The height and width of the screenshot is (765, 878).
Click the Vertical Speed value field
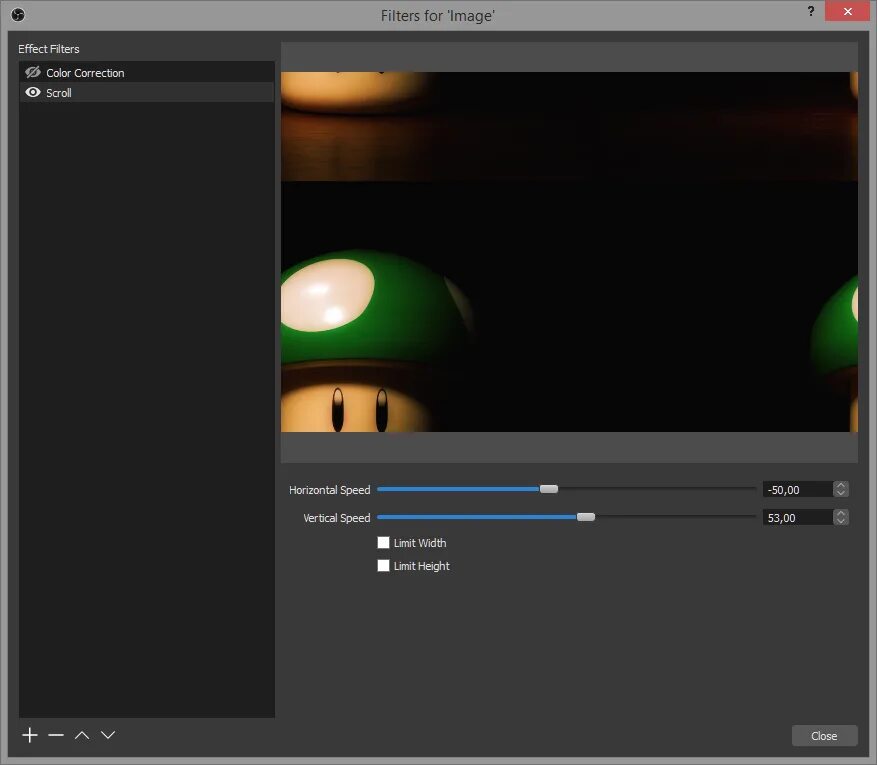coord(798,517)
